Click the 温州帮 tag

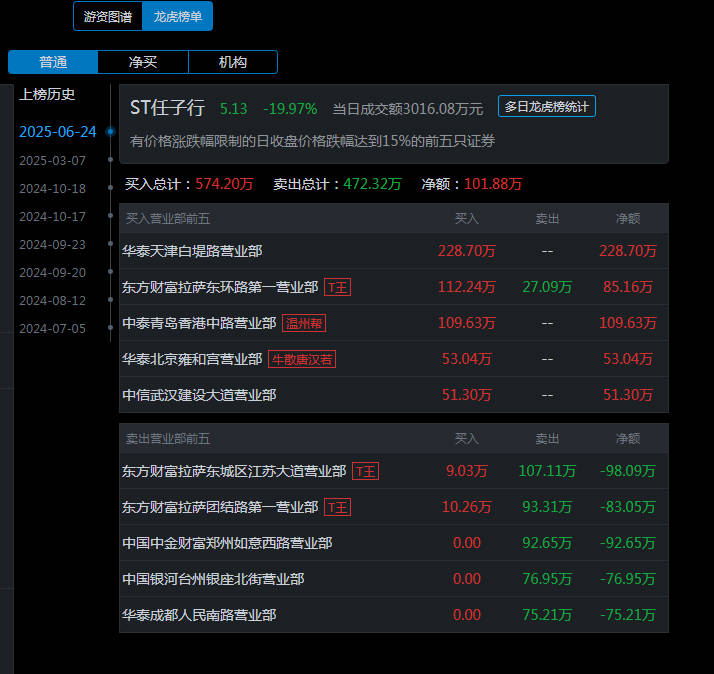point(304,323)
